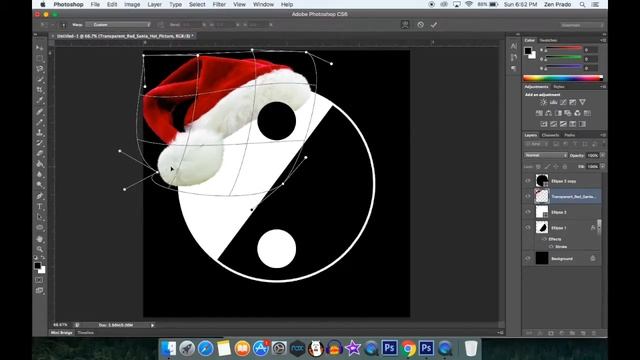This screenshot has height=360, width=640.
Task: Hide the Background layer
Action: (528, 258)
